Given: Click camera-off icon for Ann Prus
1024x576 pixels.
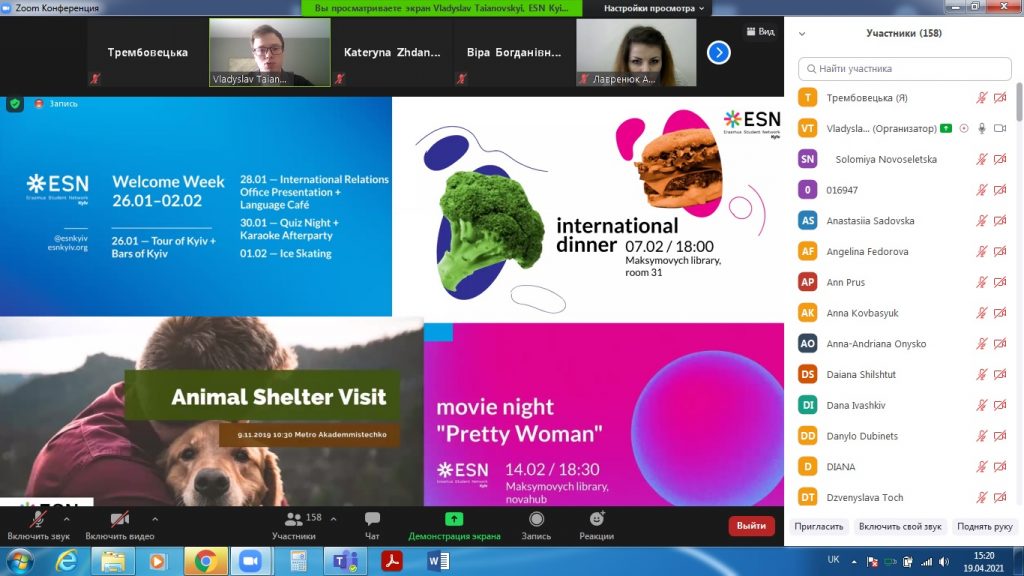Looking at the screenshot, I should (x=1000, y=282).
